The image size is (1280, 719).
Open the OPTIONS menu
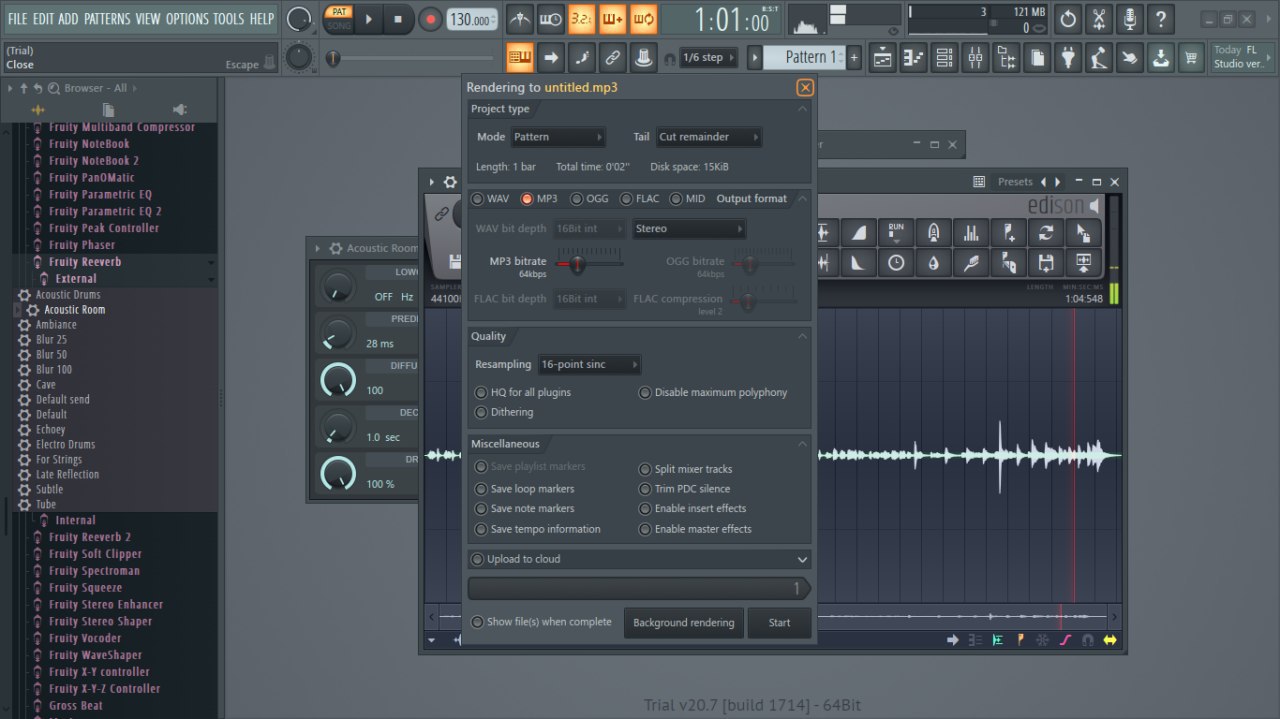[187, 19]
